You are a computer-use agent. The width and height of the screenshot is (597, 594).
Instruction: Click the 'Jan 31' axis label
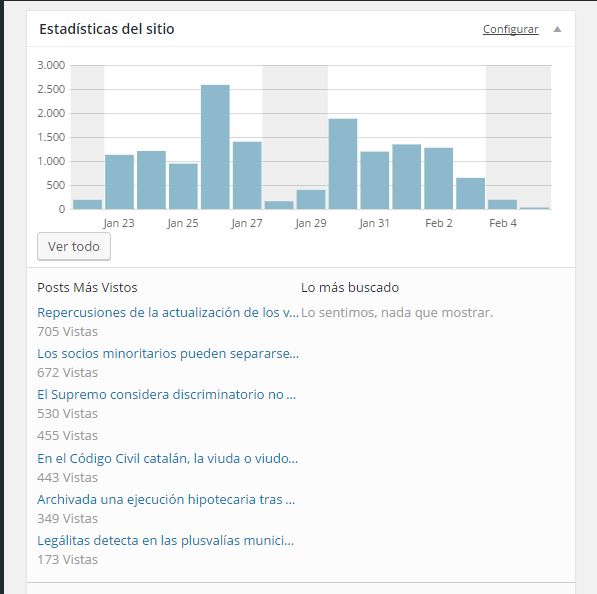tap(375, 224)
